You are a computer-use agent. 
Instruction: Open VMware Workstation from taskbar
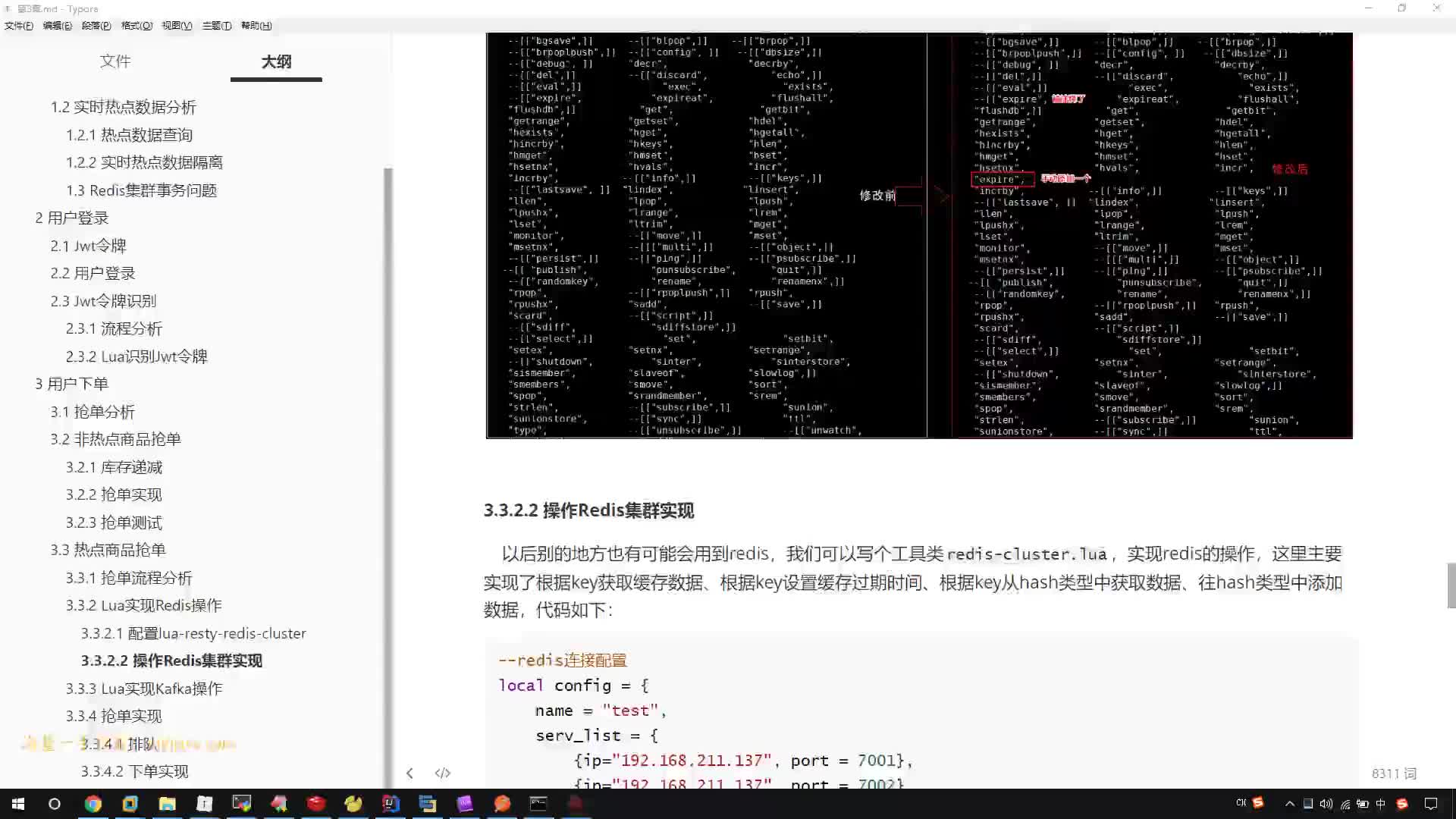130,804
